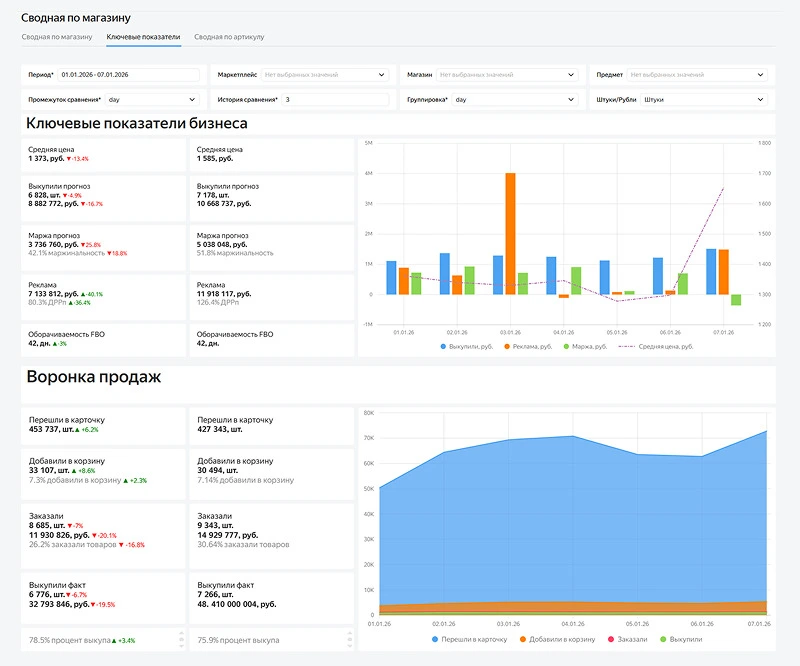
Task: Toggle the Выкупили funnel legend series
Action: (x=681, y=639)
